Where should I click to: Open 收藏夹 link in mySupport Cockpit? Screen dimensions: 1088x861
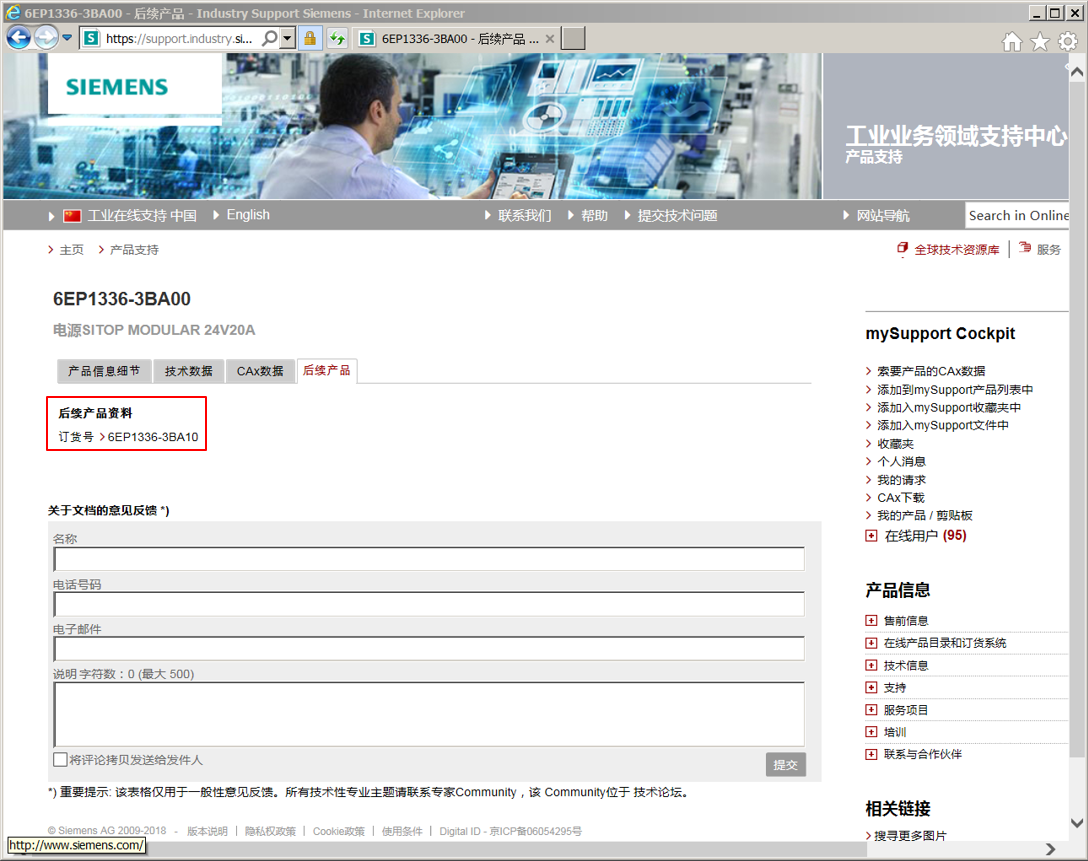tap(896, 444)
